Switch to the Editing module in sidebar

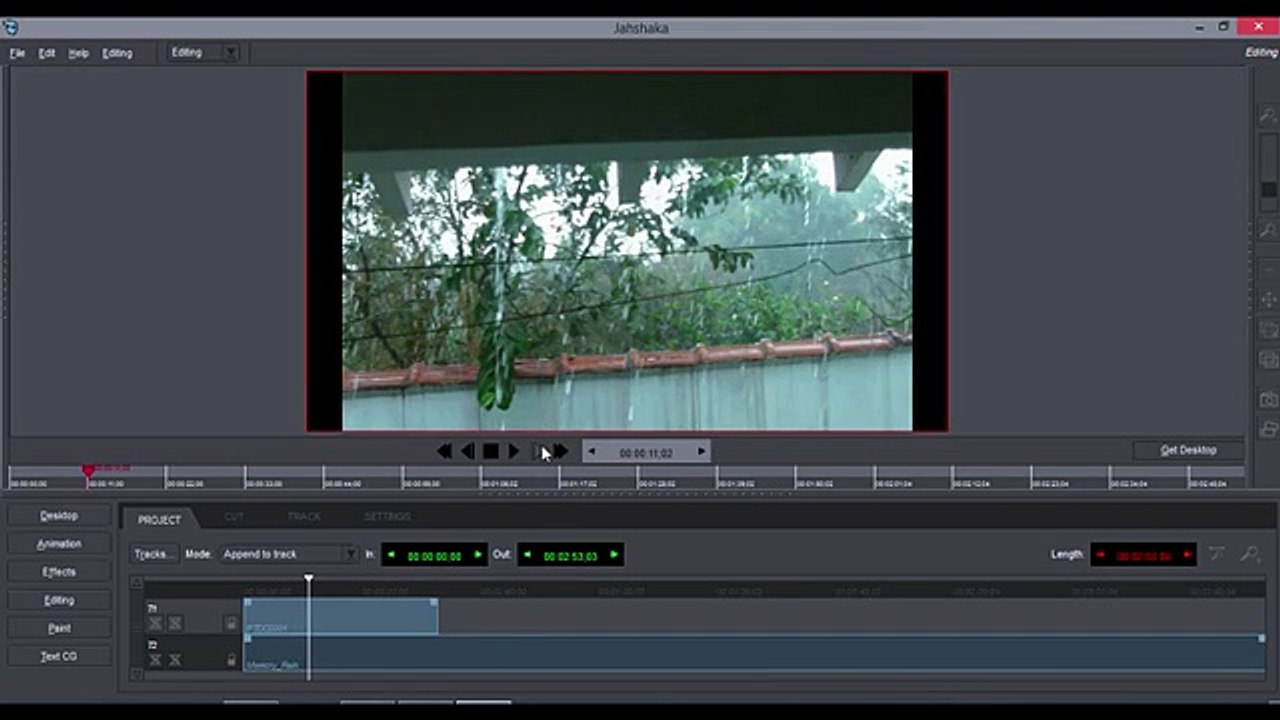[59, 600]
